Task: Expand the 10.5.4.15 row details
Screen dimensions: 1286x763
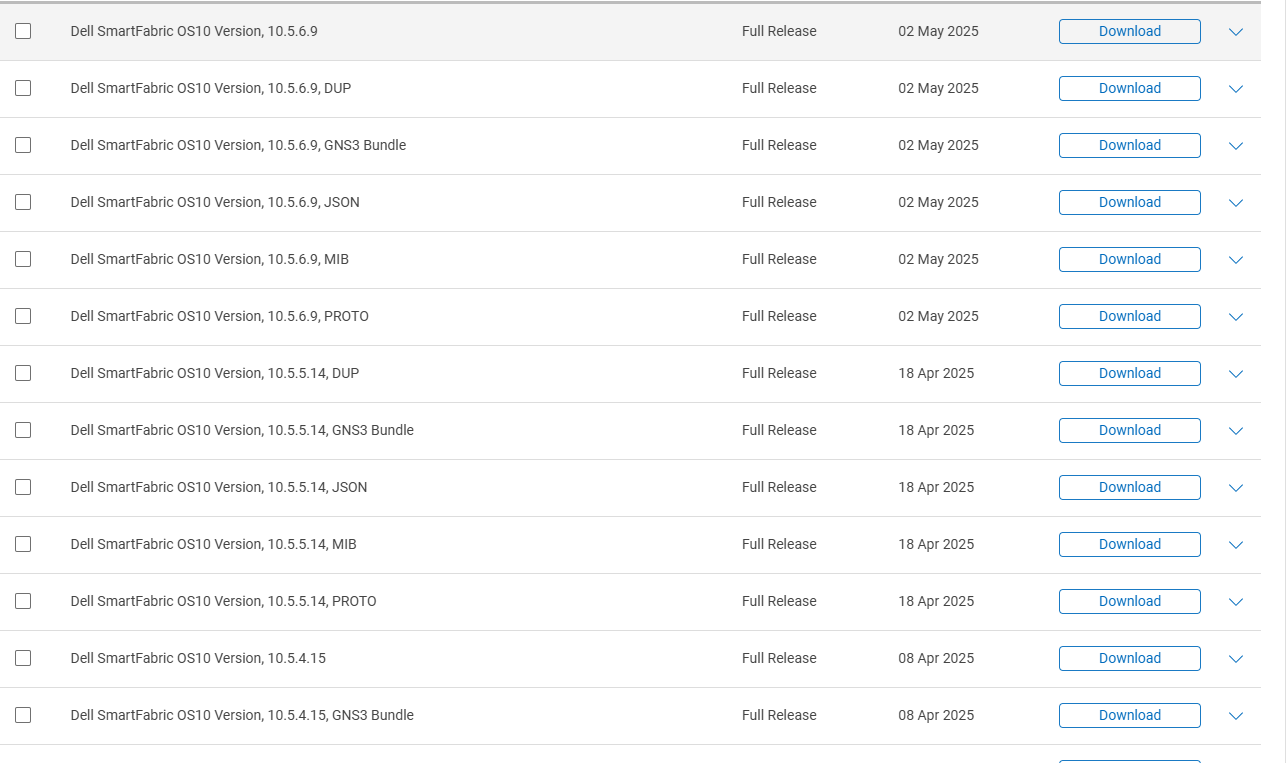Action: tap(1236, 659)
